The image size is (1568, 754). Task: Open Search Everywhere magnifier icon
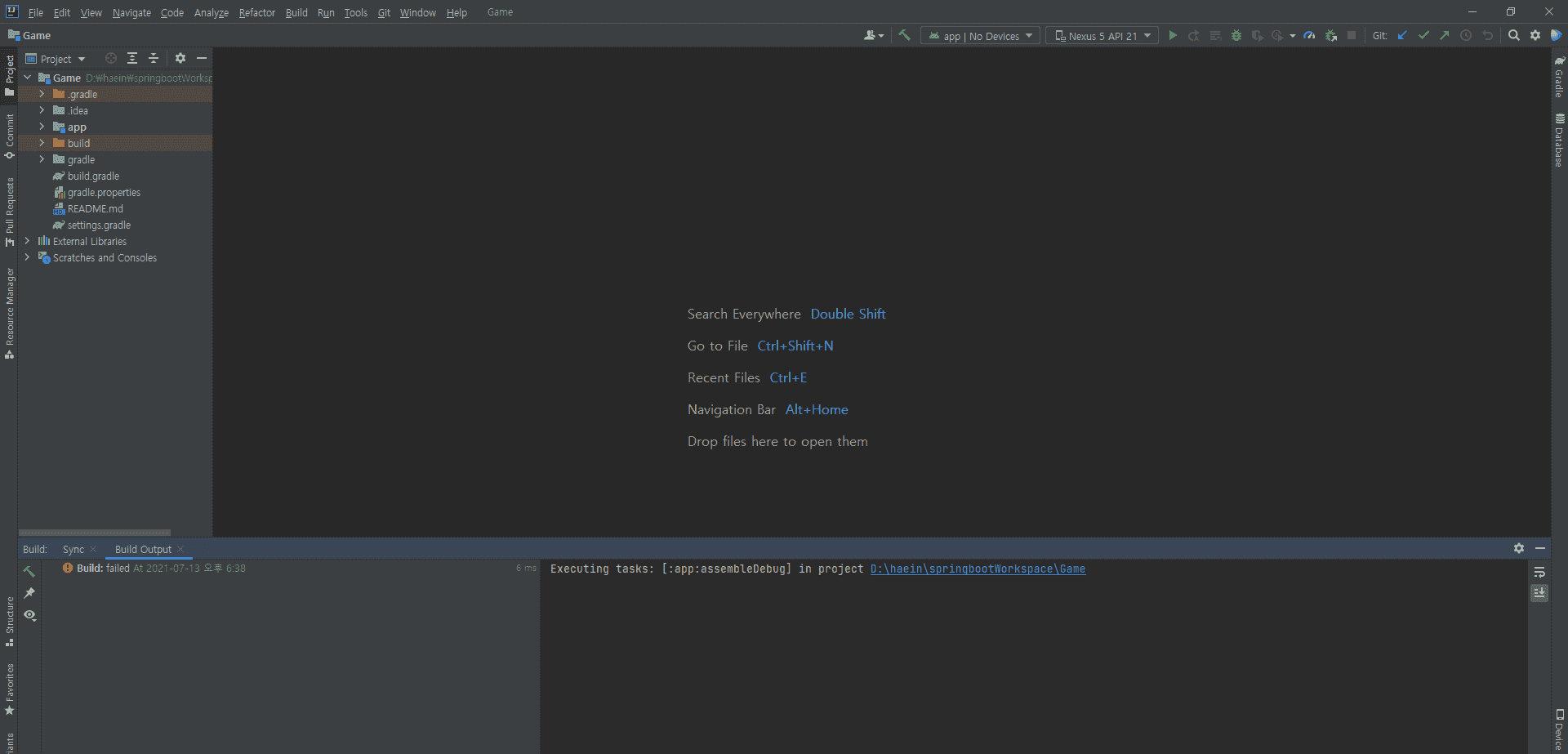[x=1513, y=35]
